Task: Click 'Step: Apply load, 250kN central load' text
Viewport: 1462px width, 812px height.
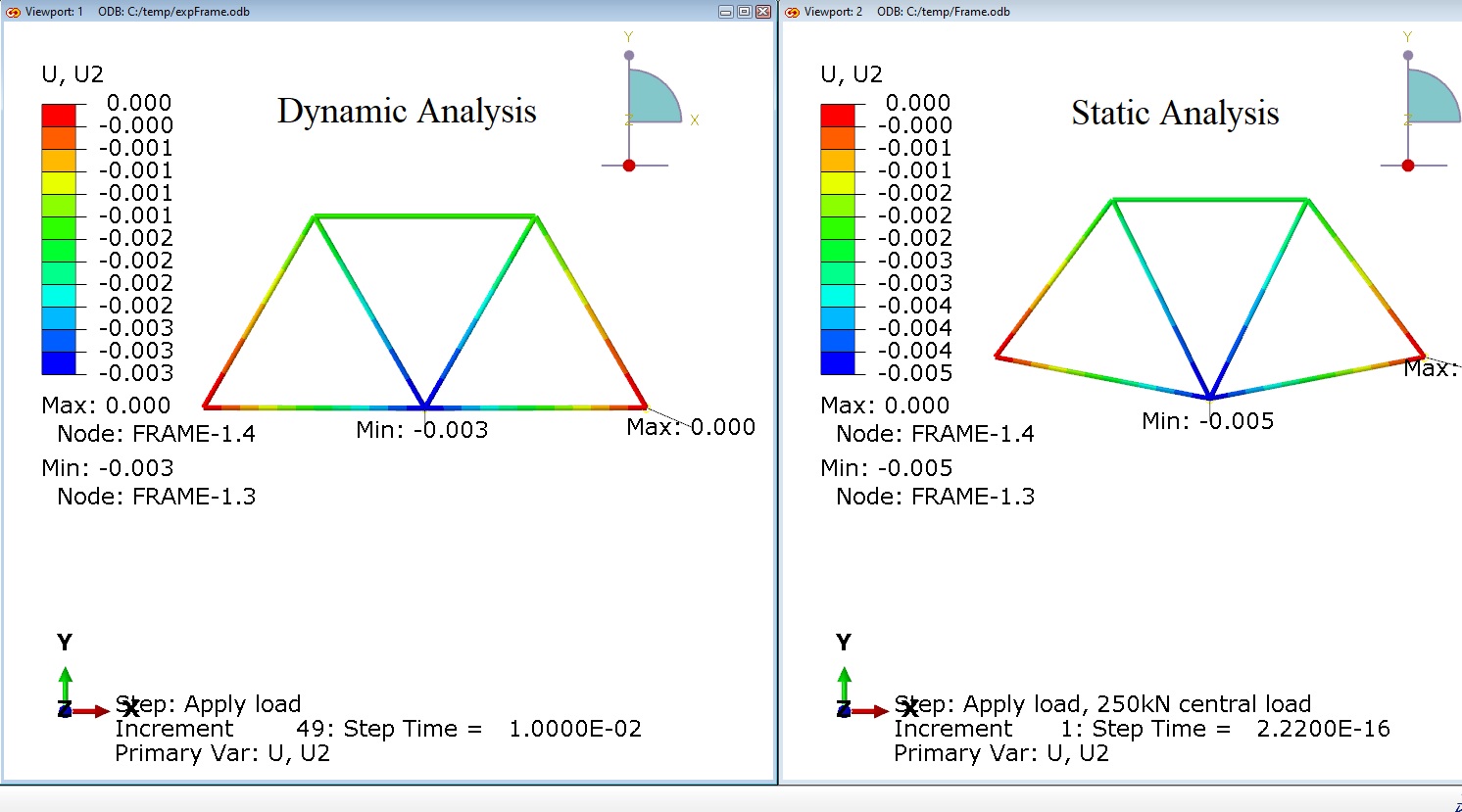Action: (x=1102, y=704)
